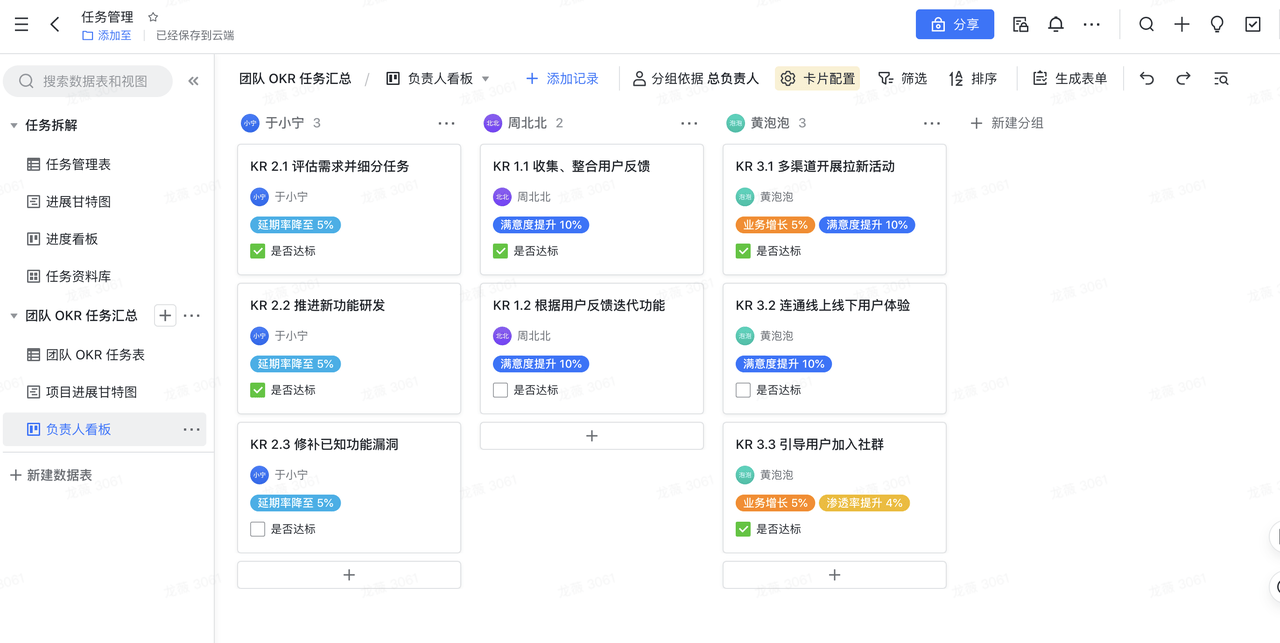Open the 负责人看板 view dropdown arrow
1280x643 pixels.
(x=486, y=79)
